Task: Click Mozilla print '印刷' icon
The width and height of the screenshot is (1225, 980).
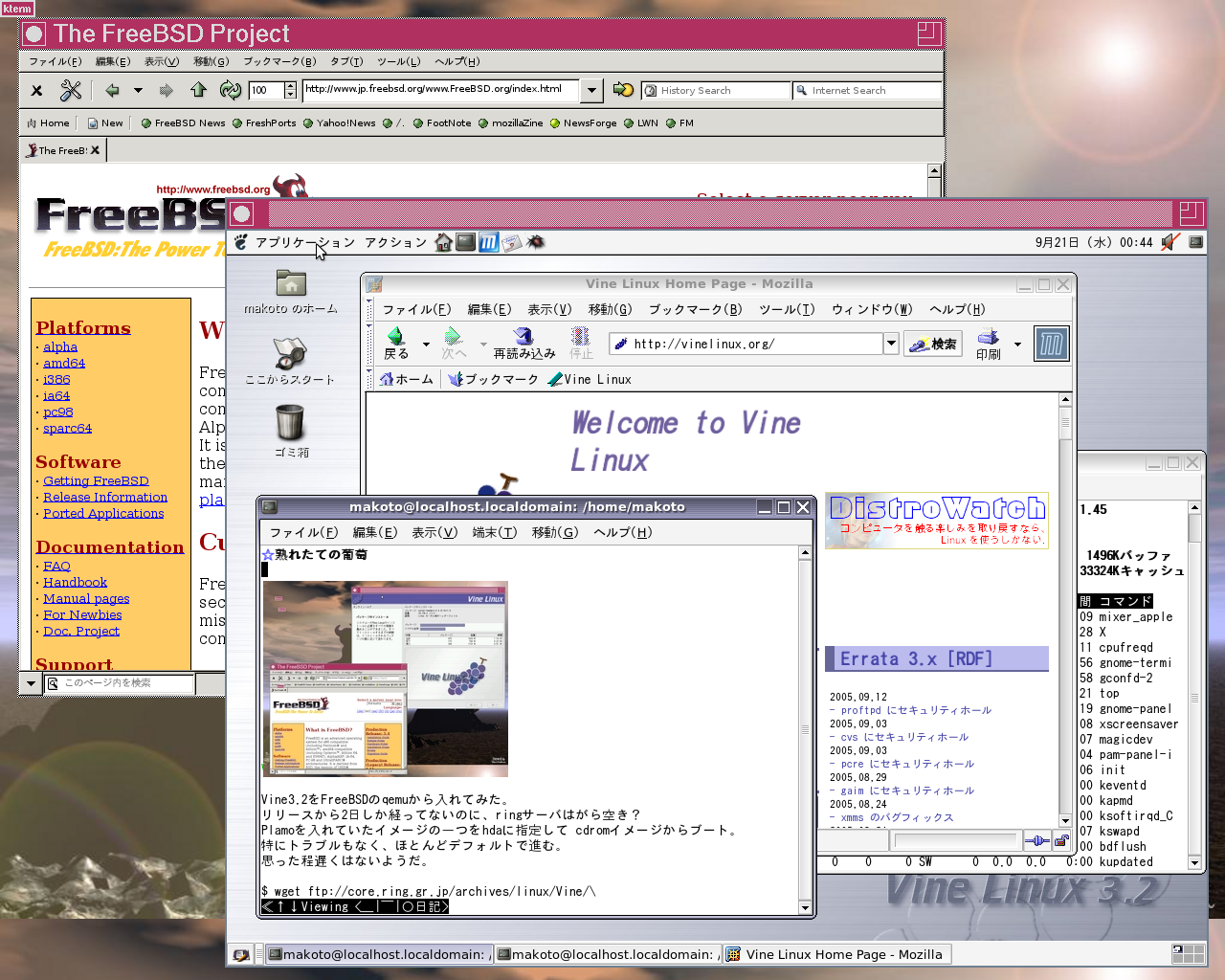Action: click(x=989, y=344)
